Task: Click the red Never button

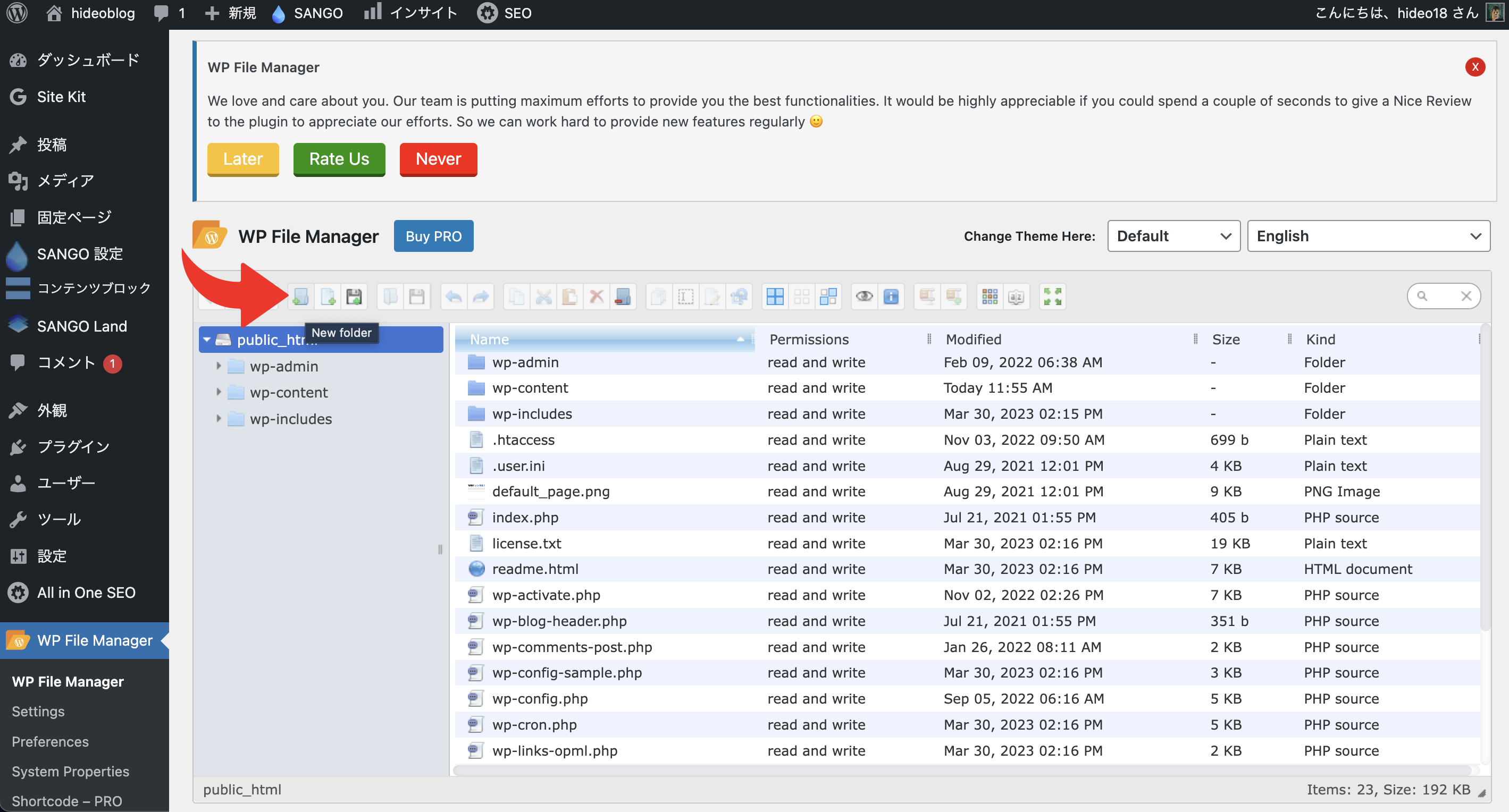Action: 438,159
